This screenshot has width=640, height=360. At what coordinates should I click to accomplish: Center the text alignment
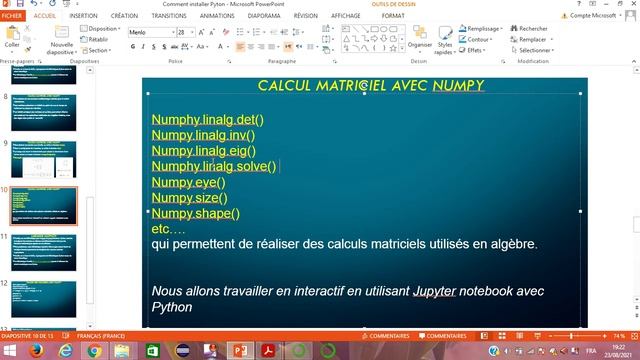[x=251, y=47]
